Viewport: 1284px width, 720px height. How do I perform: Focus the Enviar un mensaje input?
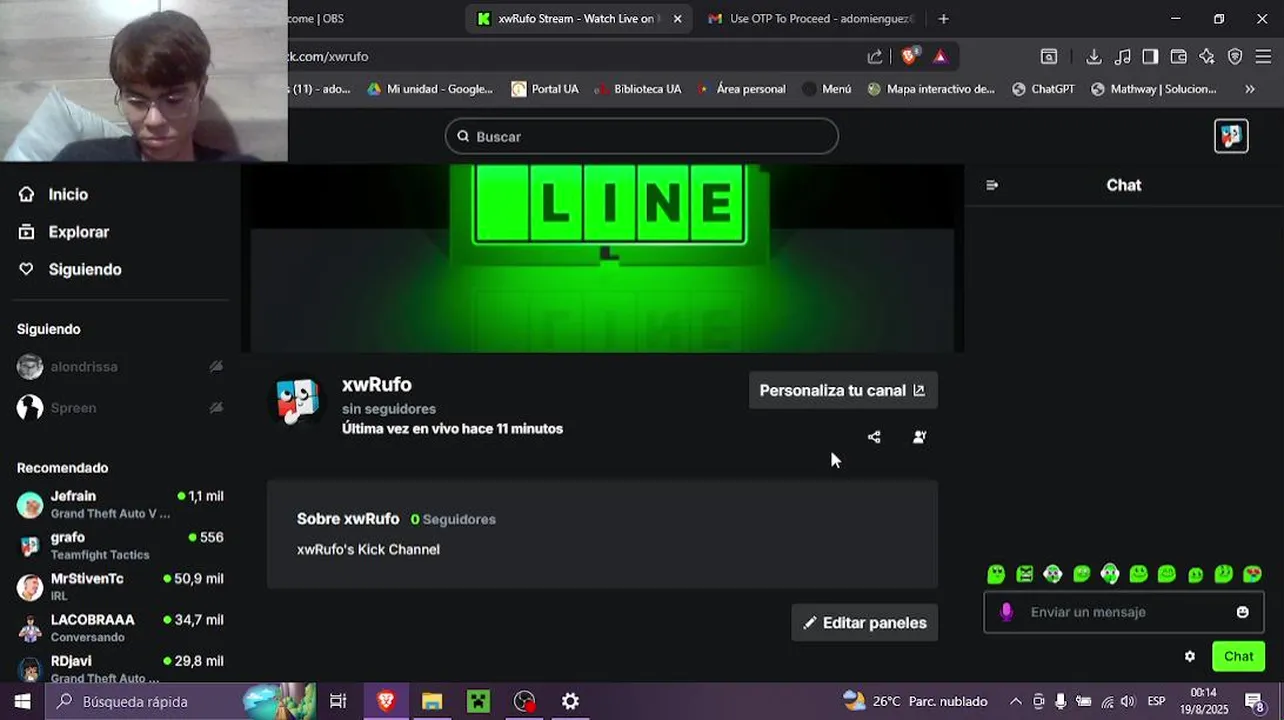(1124, 612)
